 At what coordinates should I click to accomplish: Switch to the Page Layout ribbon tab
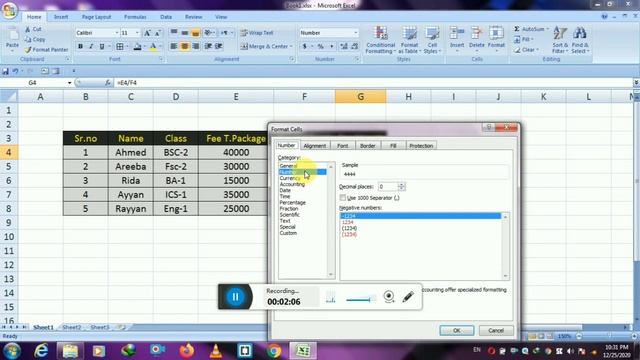(x=96, y=17)
